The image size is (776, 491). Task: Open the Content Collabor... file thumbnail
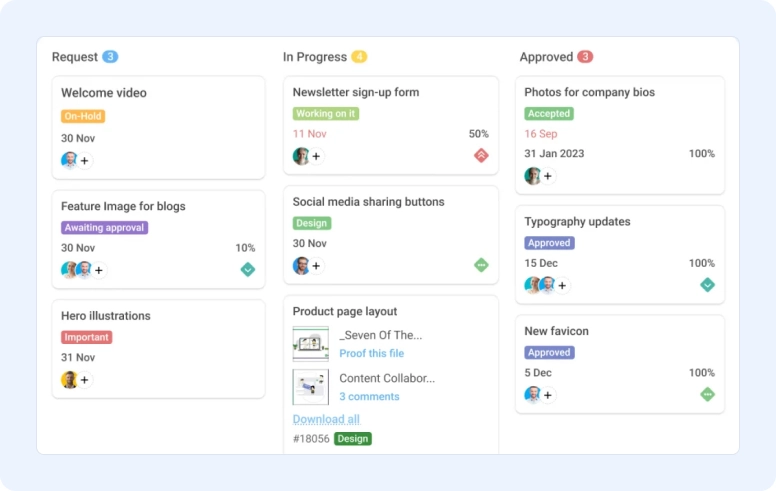[310, 387]
